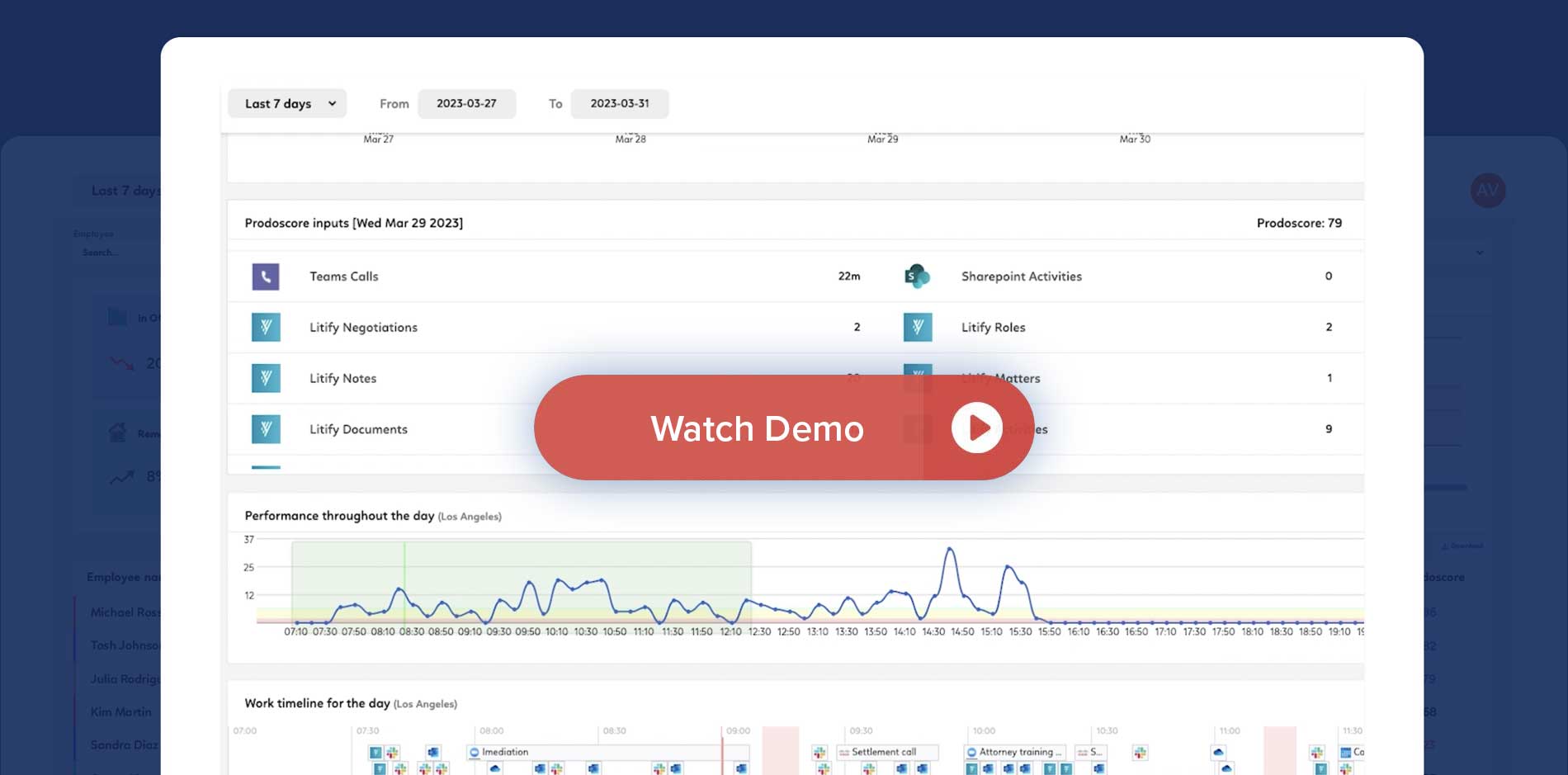The image size is (1568, 775).
Task: Click the Litify Negotiations icon
Action: click(x=266, y=328)
